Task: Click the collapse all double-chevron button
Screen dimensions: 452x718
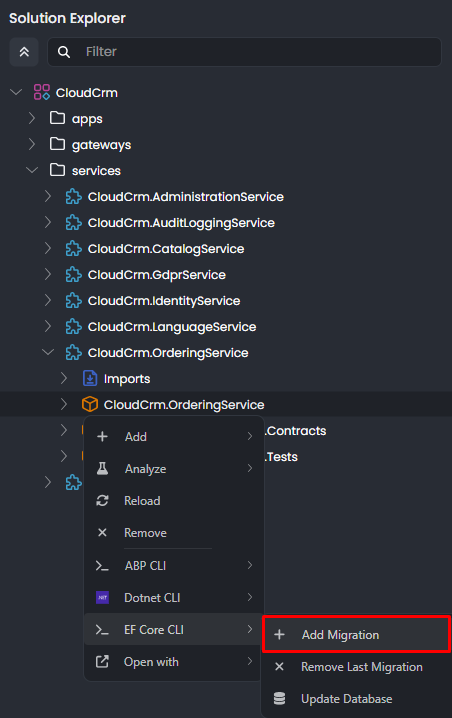Action: click(24, 52)
